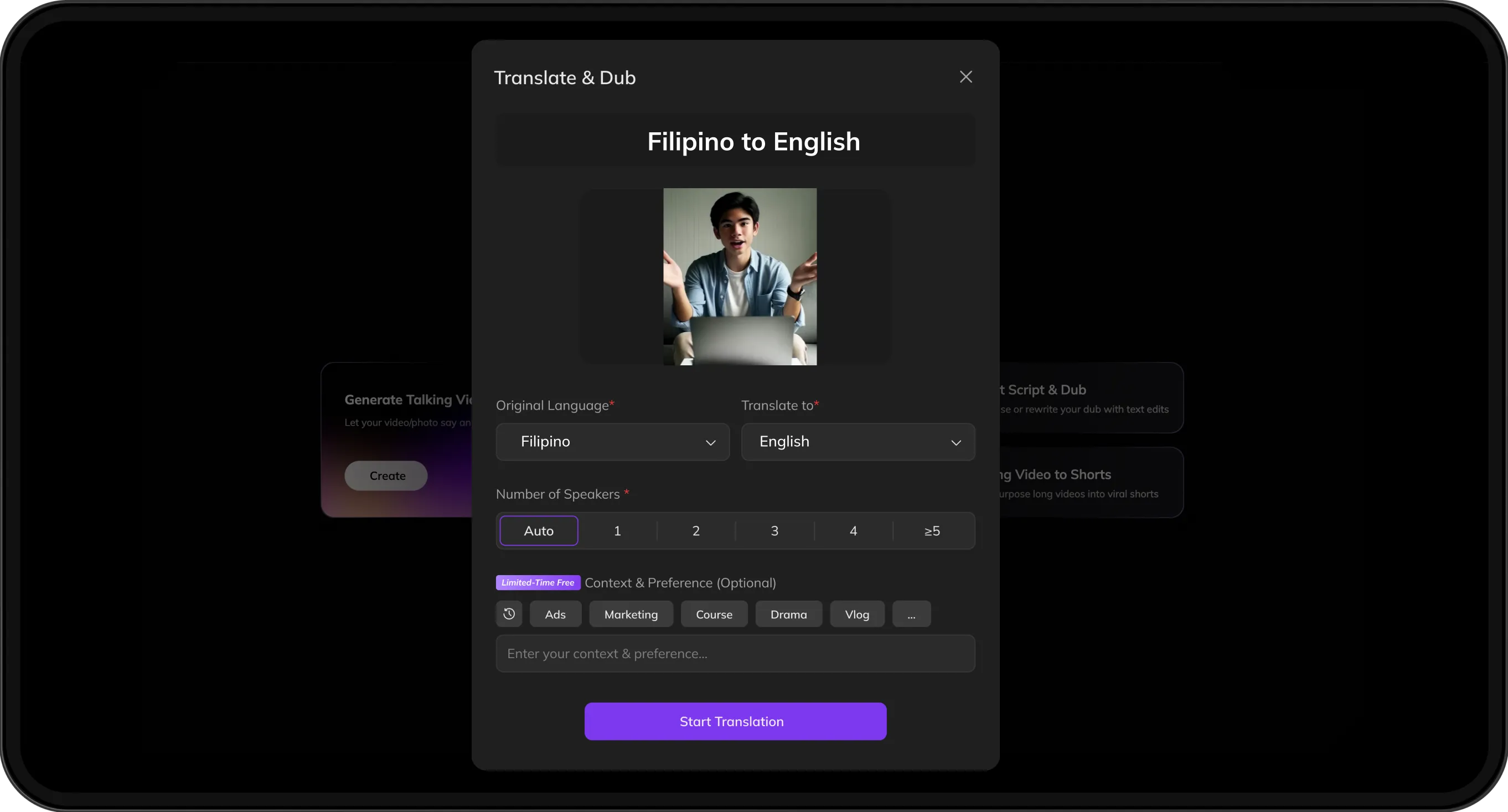Viewport: 1508px width, 812px height.
Task: Select 1 speaker option
Action: (617, 530)
